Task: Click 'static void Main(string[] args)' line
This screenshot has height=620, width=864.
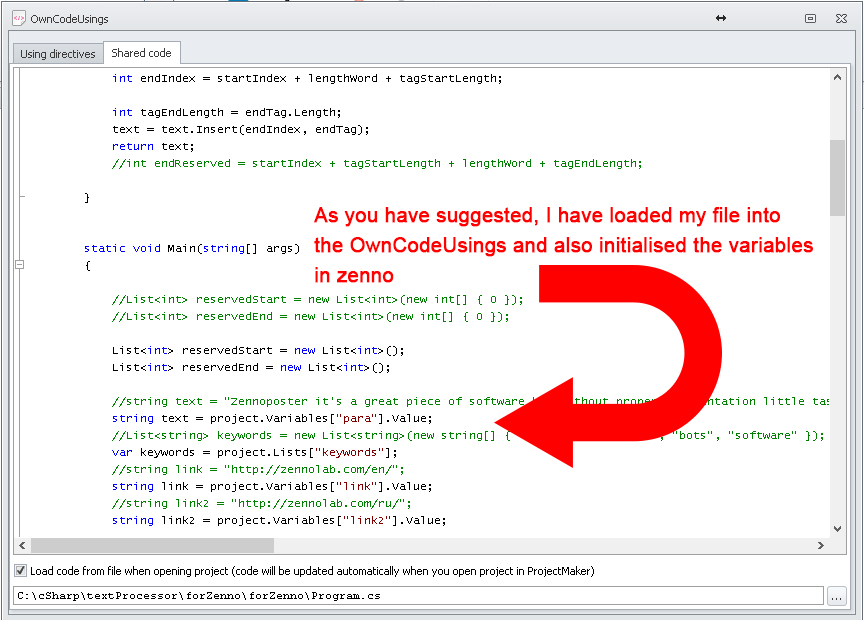Action: click(x=192, y=249)
